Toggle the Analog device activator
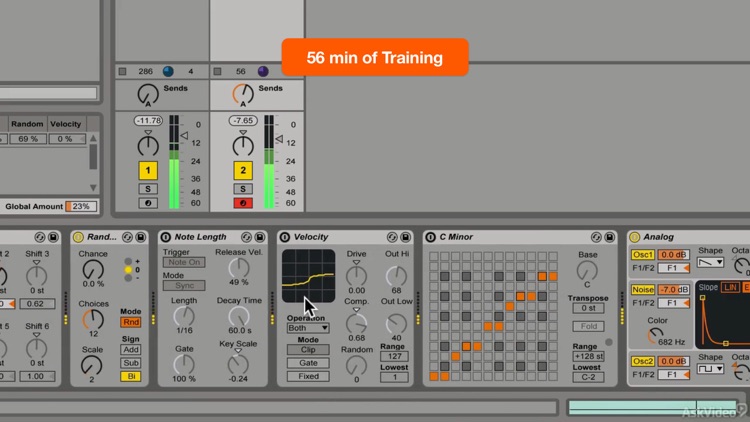 [x=635, y=237]
